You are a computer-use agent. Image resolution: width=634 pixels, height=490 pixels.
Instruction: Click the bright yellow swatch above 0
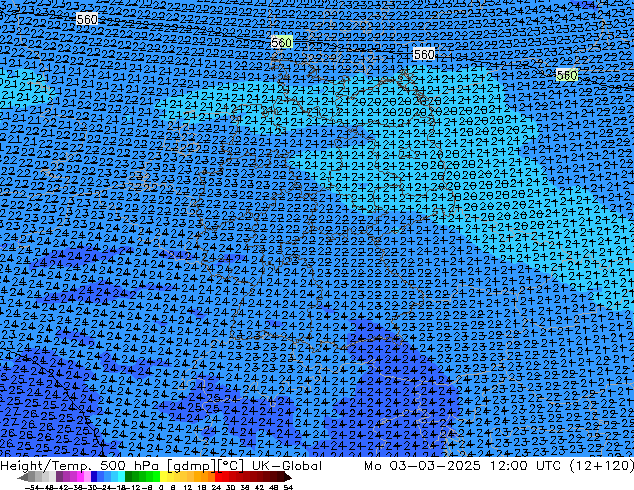point(163,477)
